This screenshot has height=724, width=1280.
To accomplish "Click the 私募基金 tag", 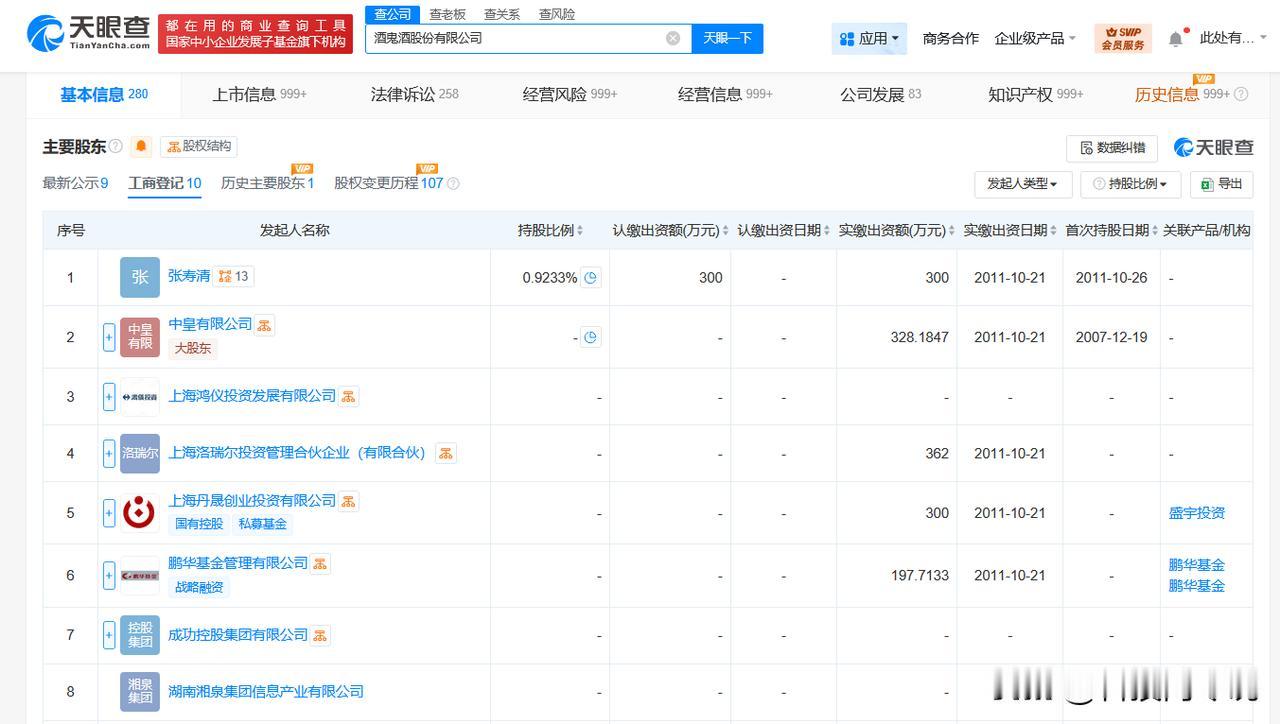I will coord(262,524).
